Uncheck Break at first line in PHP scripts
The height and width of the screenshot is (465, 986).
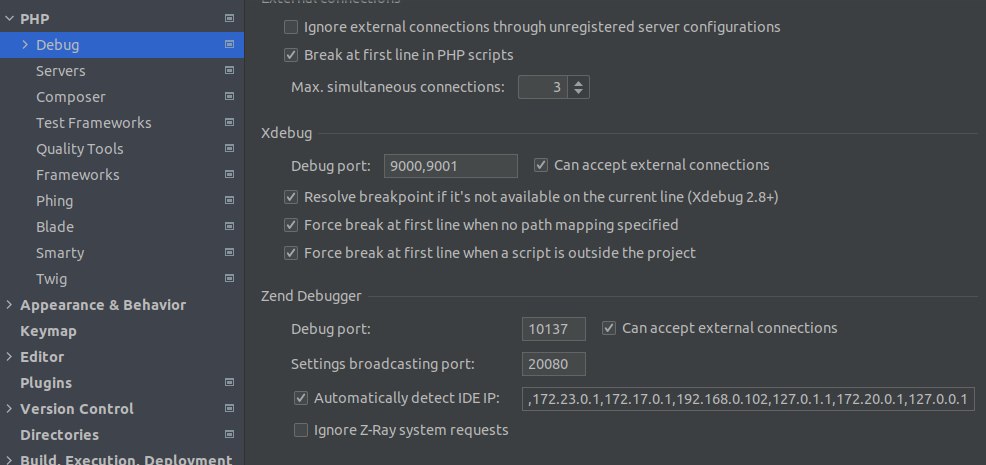click(291, 55)
